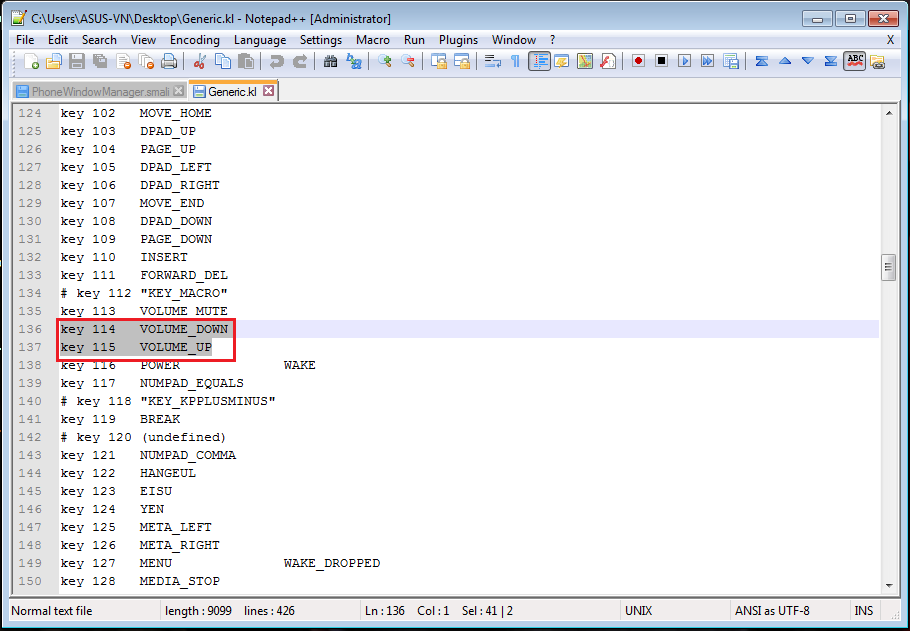Screen dimensions: 910x631
Task: Run macro multiple times icon
Action: coord(707,61)
